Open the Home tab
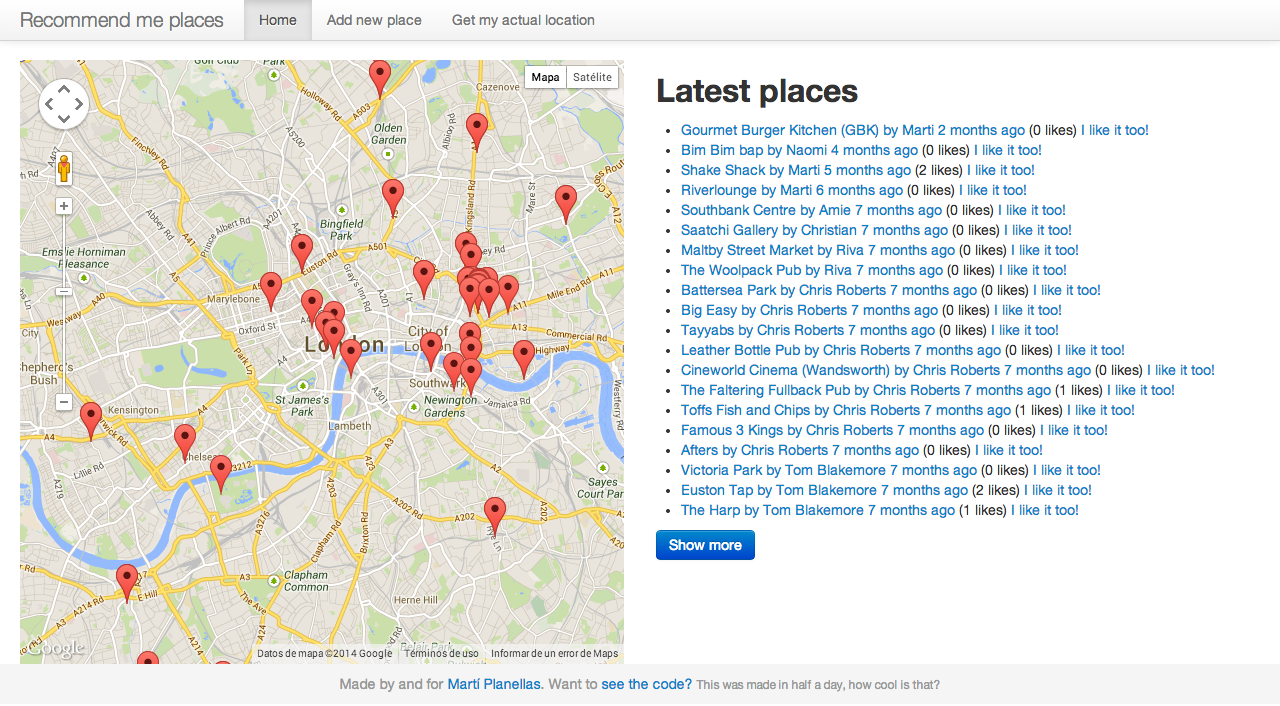Image resolution: width=1280 pixels, height=706 pixels. click(278, 20)
